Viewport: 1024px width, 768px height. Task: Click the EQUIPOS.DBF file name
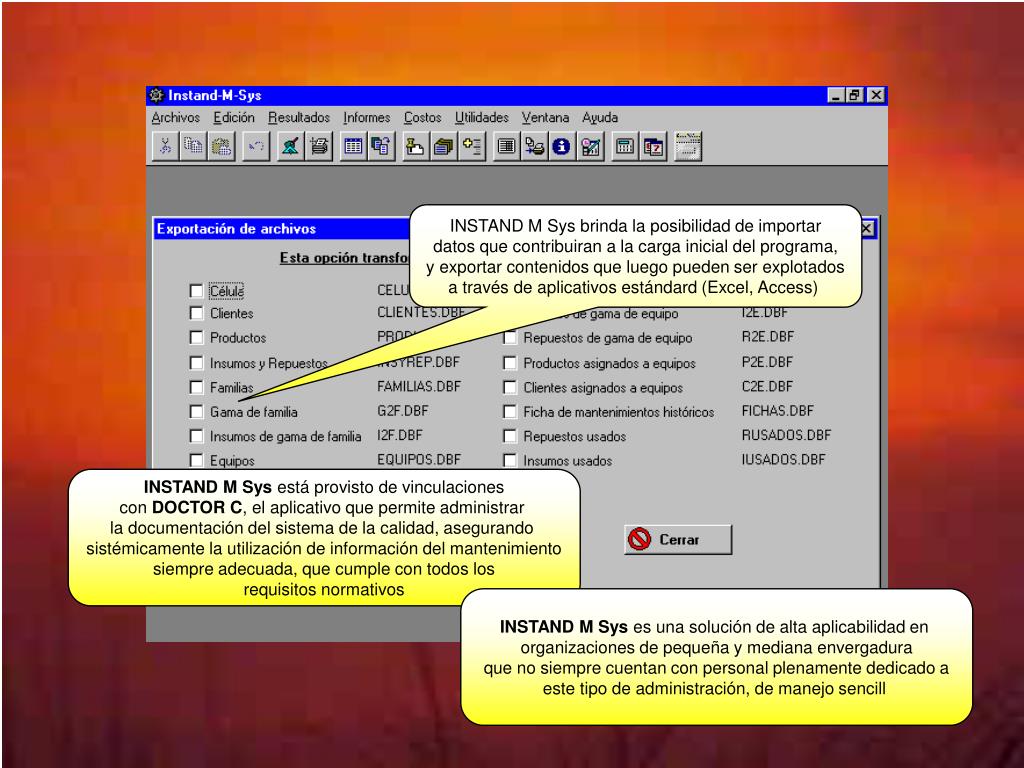[x=419, y=460]
